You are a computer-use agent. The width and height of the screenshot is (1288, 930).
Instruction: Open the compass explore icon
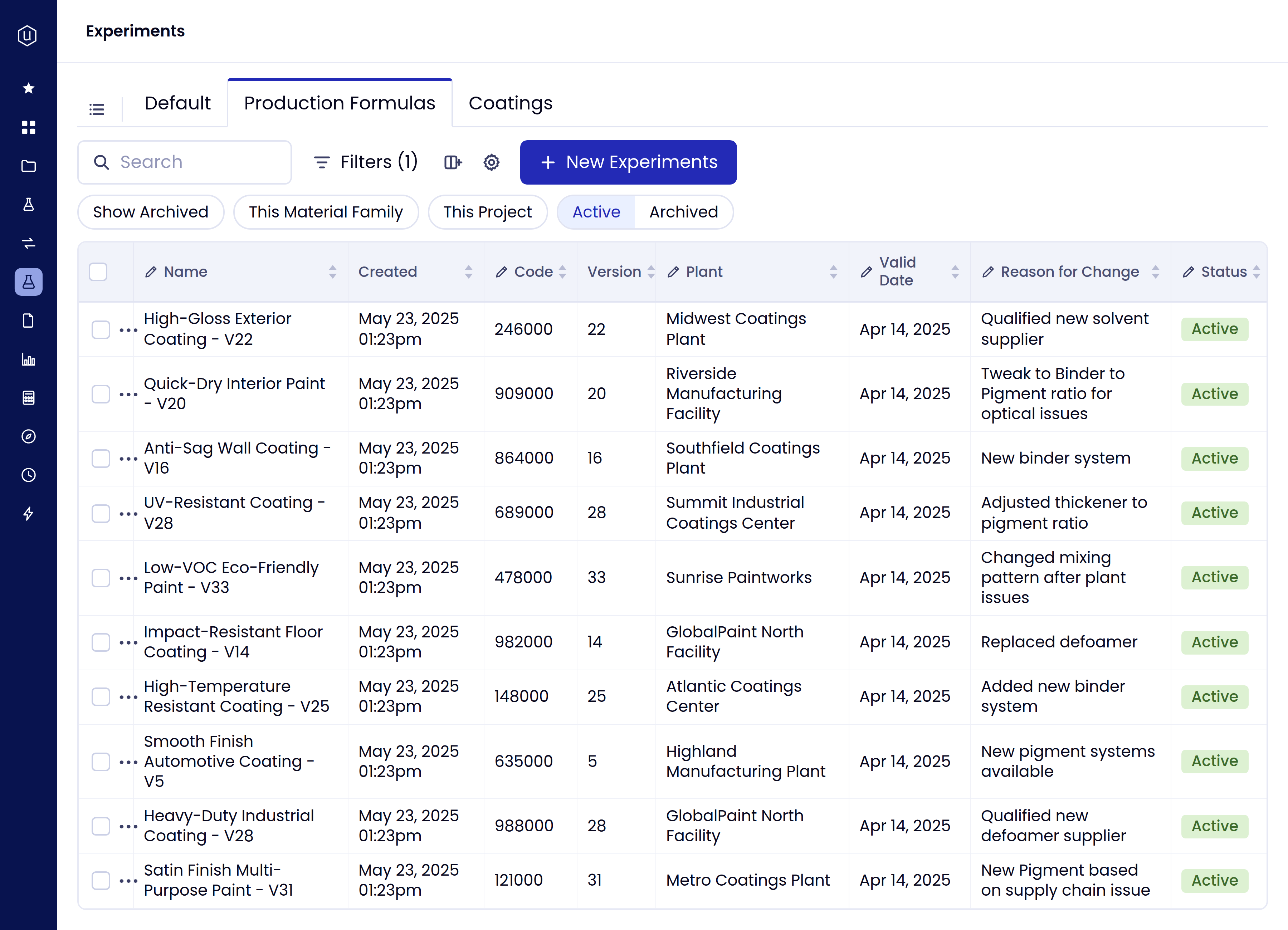[x=28, y=436]
